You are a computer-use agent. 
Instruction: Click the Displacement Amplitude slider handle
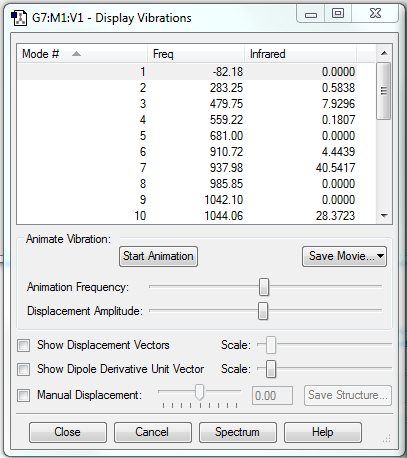tap(263, 311)
